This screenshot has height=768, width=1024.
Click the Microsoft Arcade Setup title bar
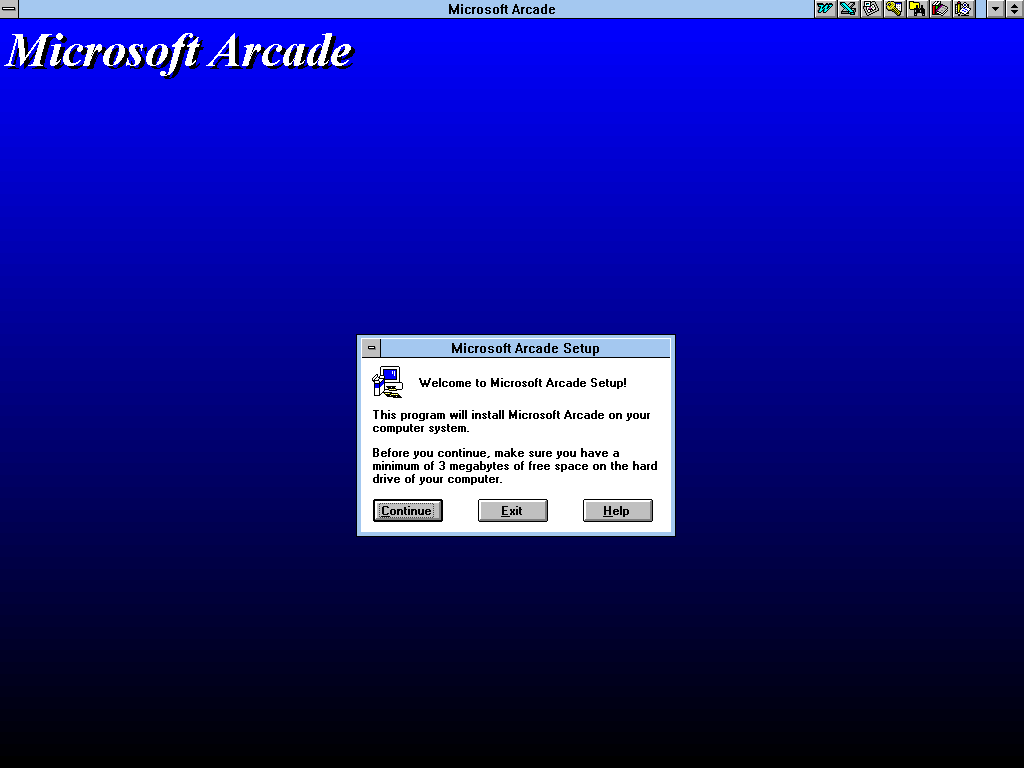[x=525, y=348]
